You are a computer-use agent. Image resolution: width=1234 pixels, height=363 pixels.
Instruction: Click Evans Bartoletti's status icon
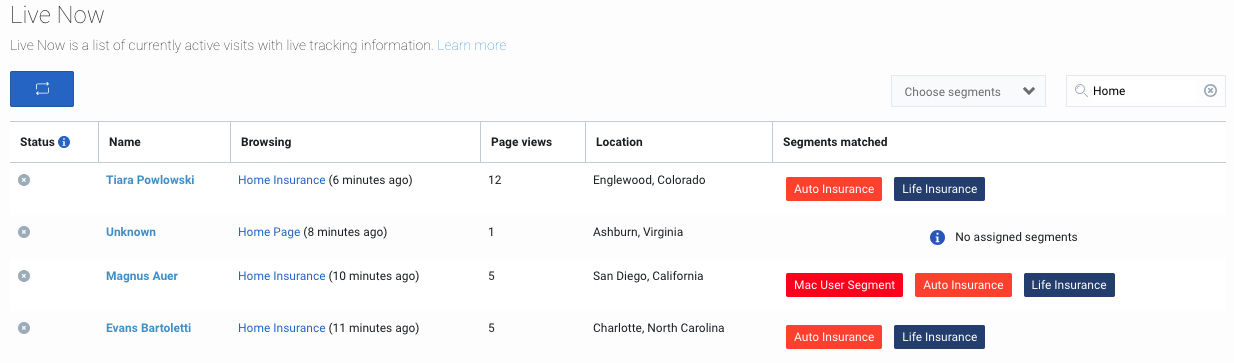pos(24,328)
